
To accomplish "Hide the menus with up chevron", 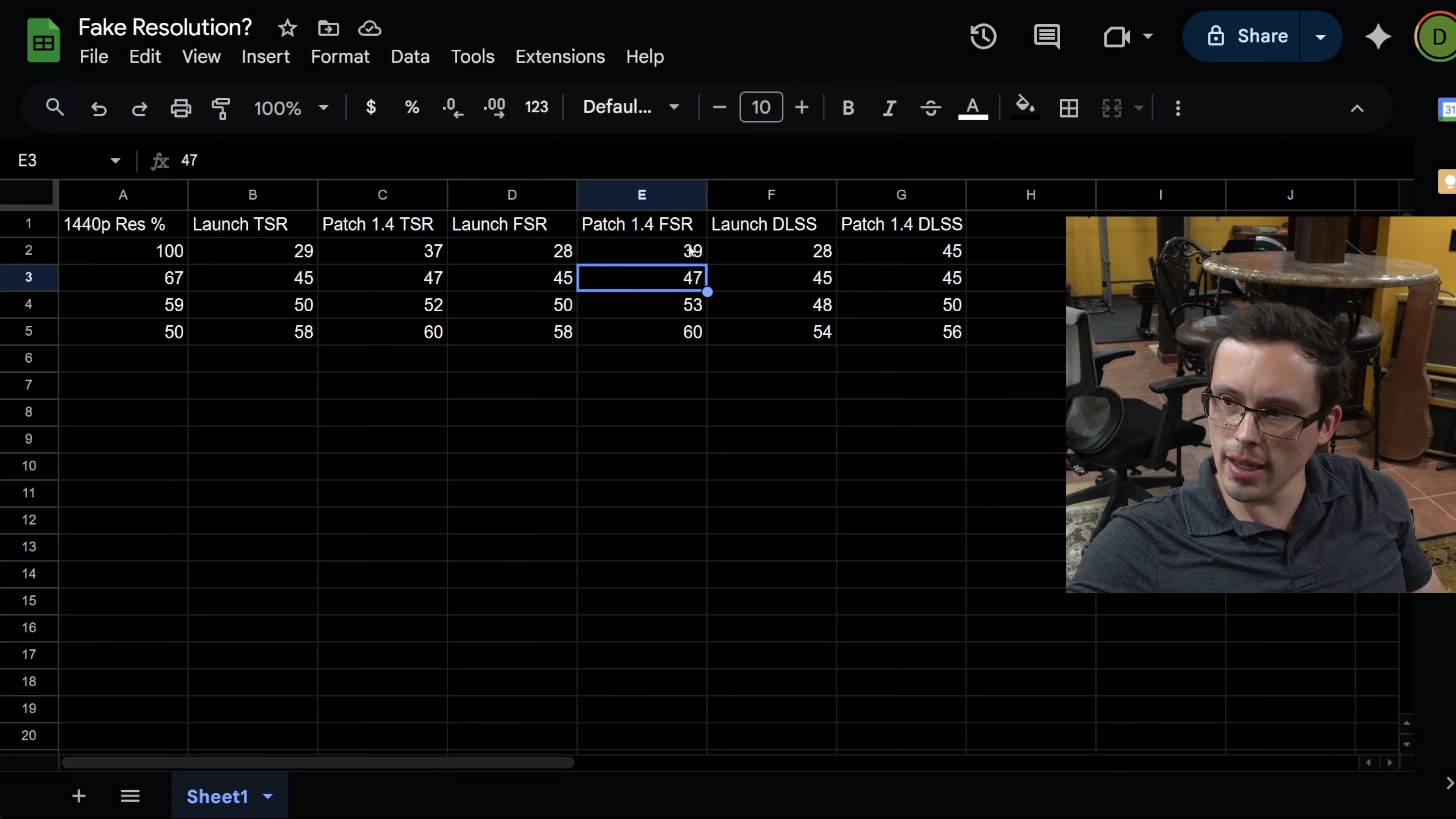I will [x=1357, y=108].
